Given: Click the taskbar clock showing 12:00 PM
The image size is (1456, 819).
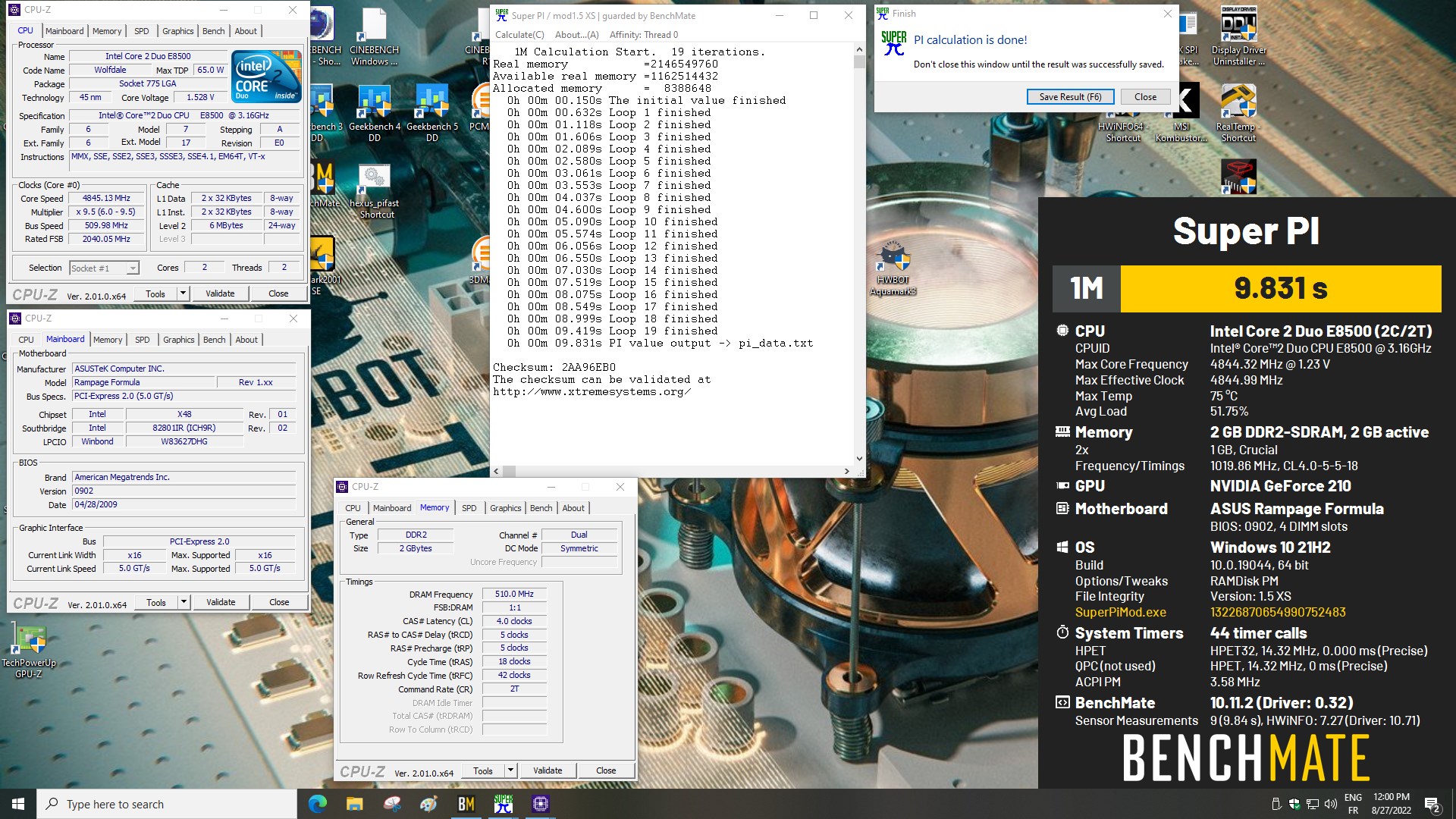Looking at the screenshot, I should pos(1392,804).
